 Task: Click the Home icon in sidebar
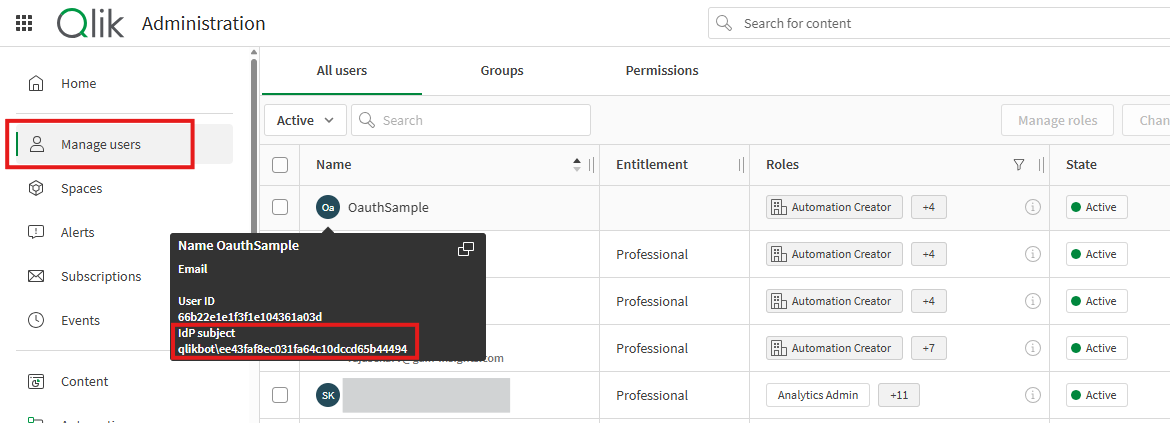[x=36, y=84]
